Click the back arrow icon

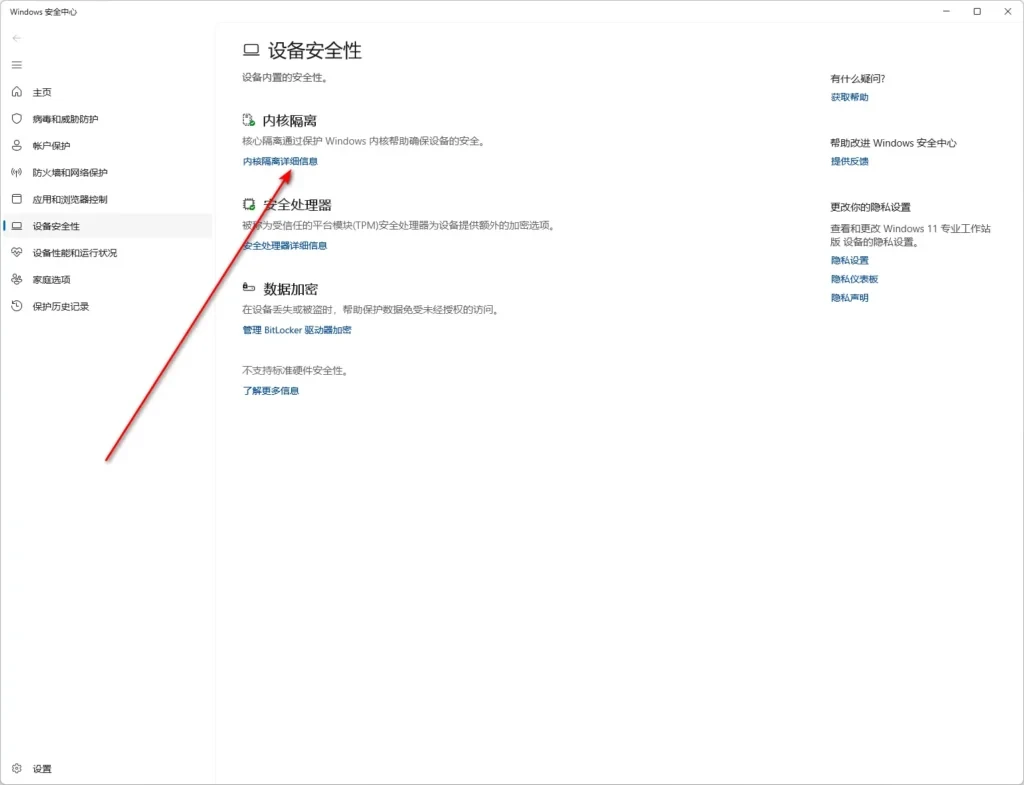(16, 38)
